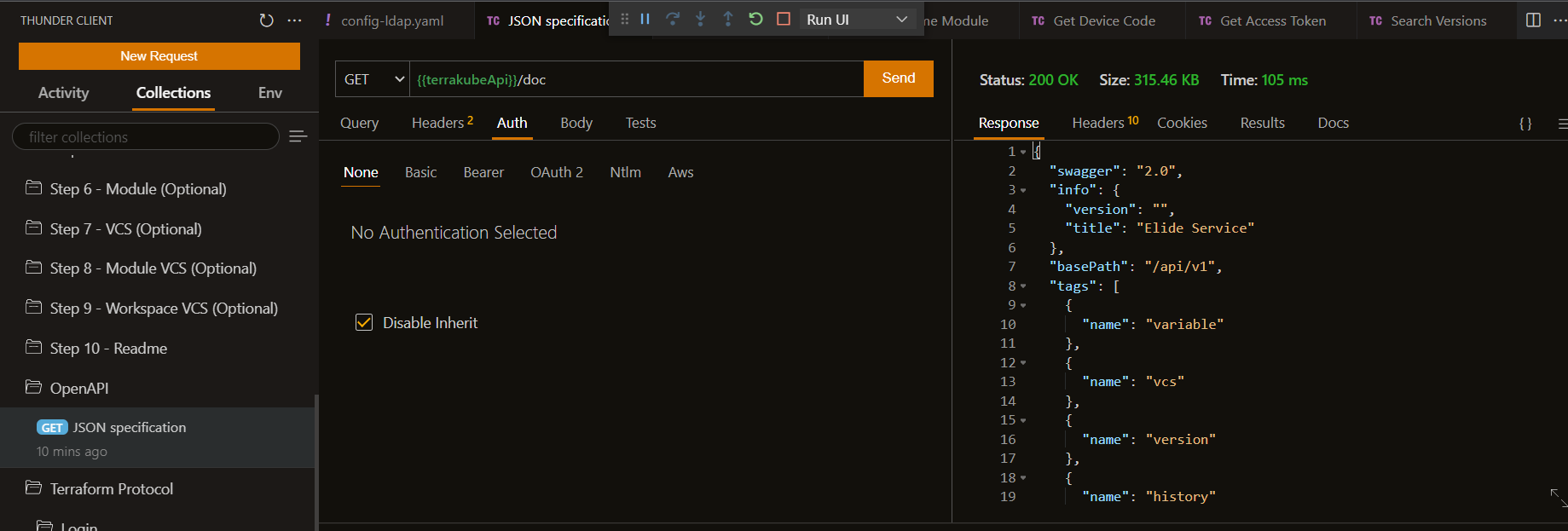Image resolution: width=1568 pixels, height=531 pixels.
Task: Open the GET method dropdown
Action: pyautogui.click(x=373, y=79)
